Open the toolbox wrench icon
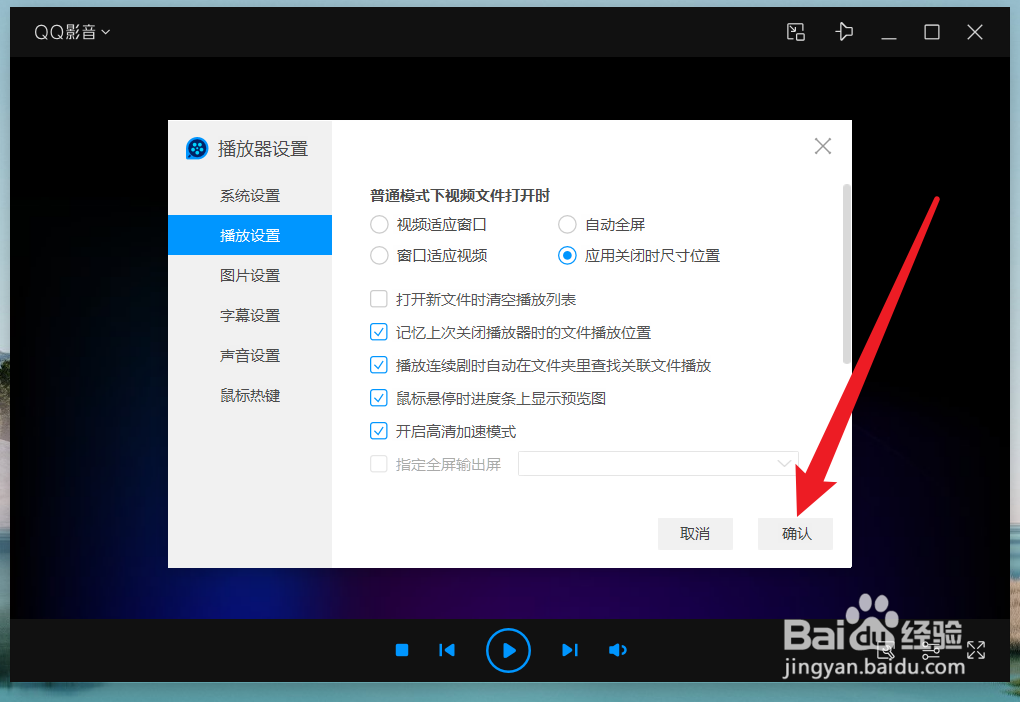 [x=887, y=650]
